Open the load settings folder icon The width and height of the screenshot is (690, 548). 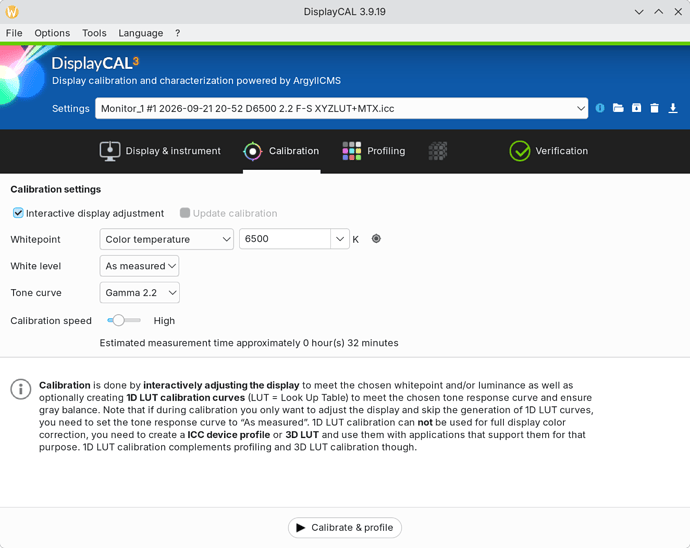coord(618,108)
